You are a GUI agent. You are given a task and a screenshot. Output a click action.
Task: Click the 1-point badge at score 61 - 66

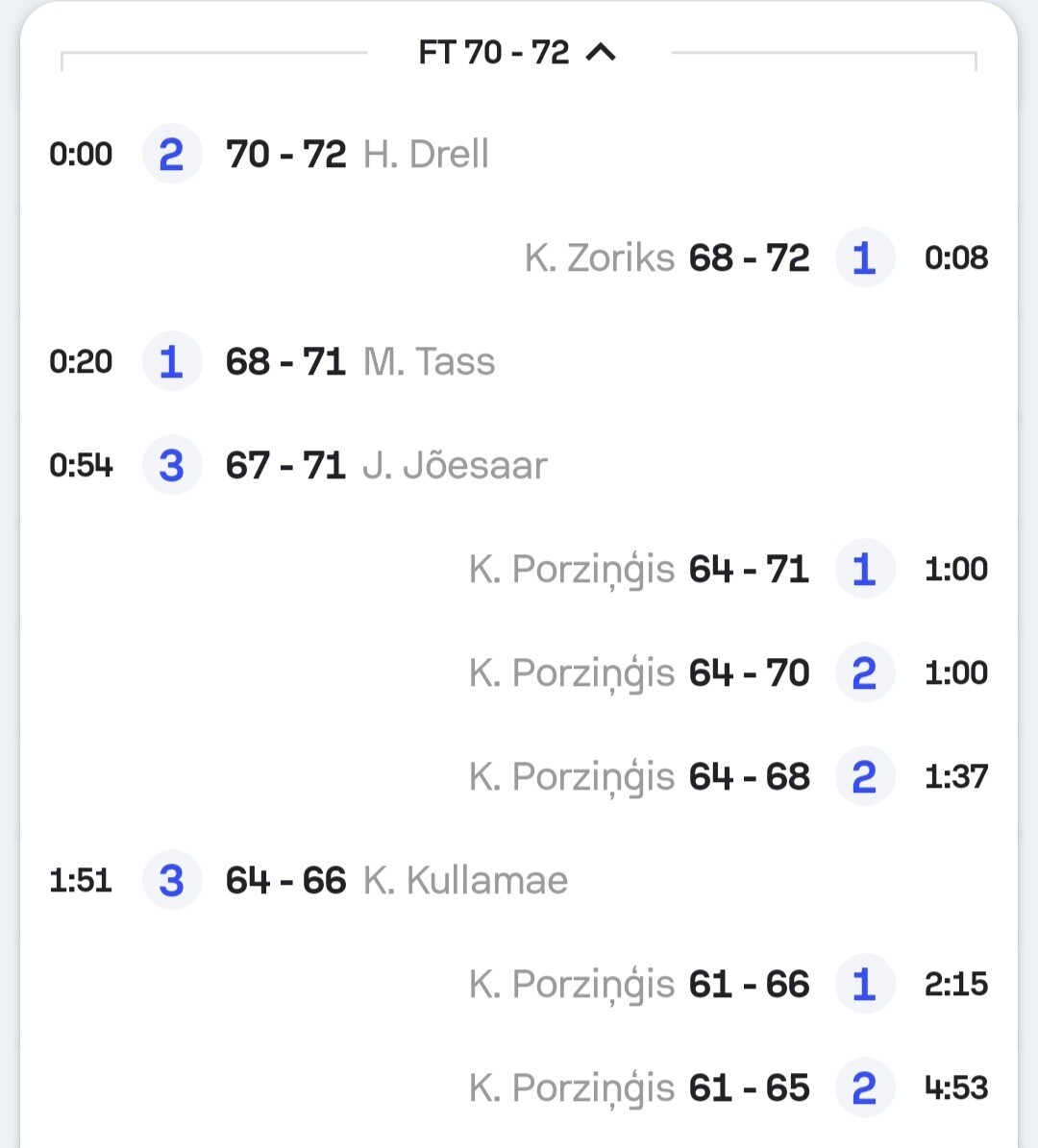(x=864, y=984)
